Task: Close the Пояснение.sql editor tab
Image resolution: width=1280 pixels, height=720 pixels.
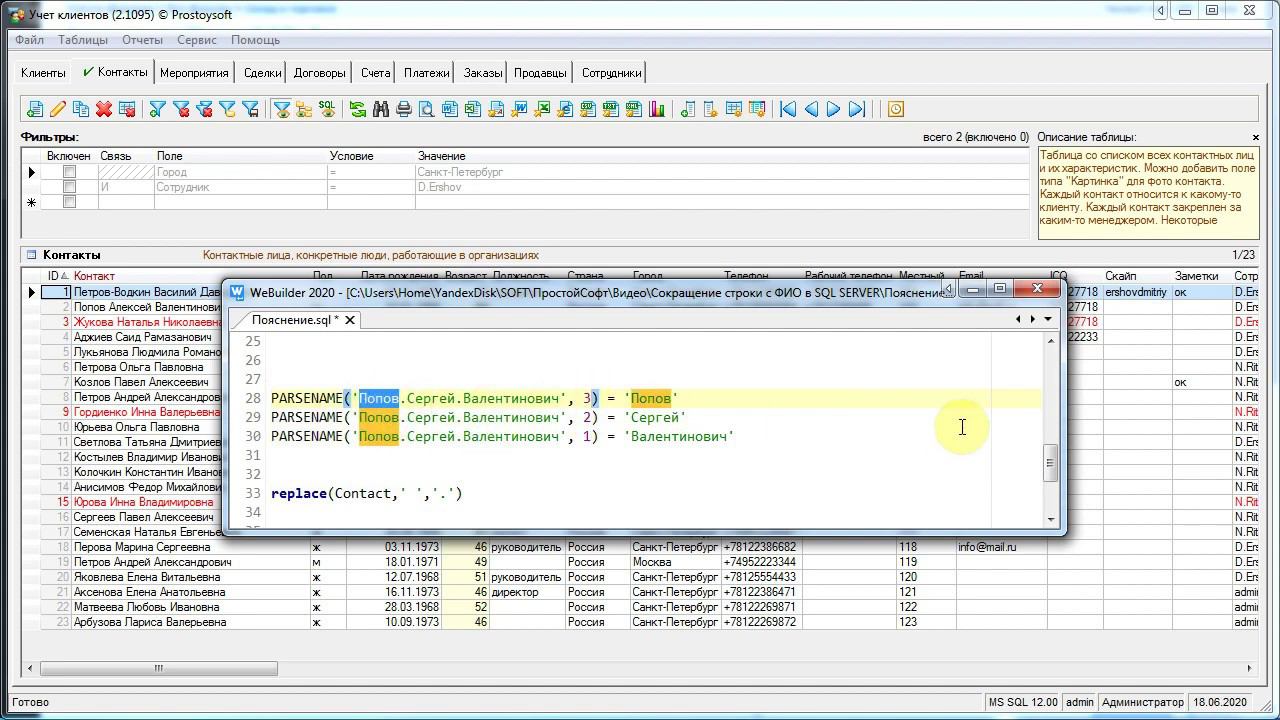Action: (350, 320)
